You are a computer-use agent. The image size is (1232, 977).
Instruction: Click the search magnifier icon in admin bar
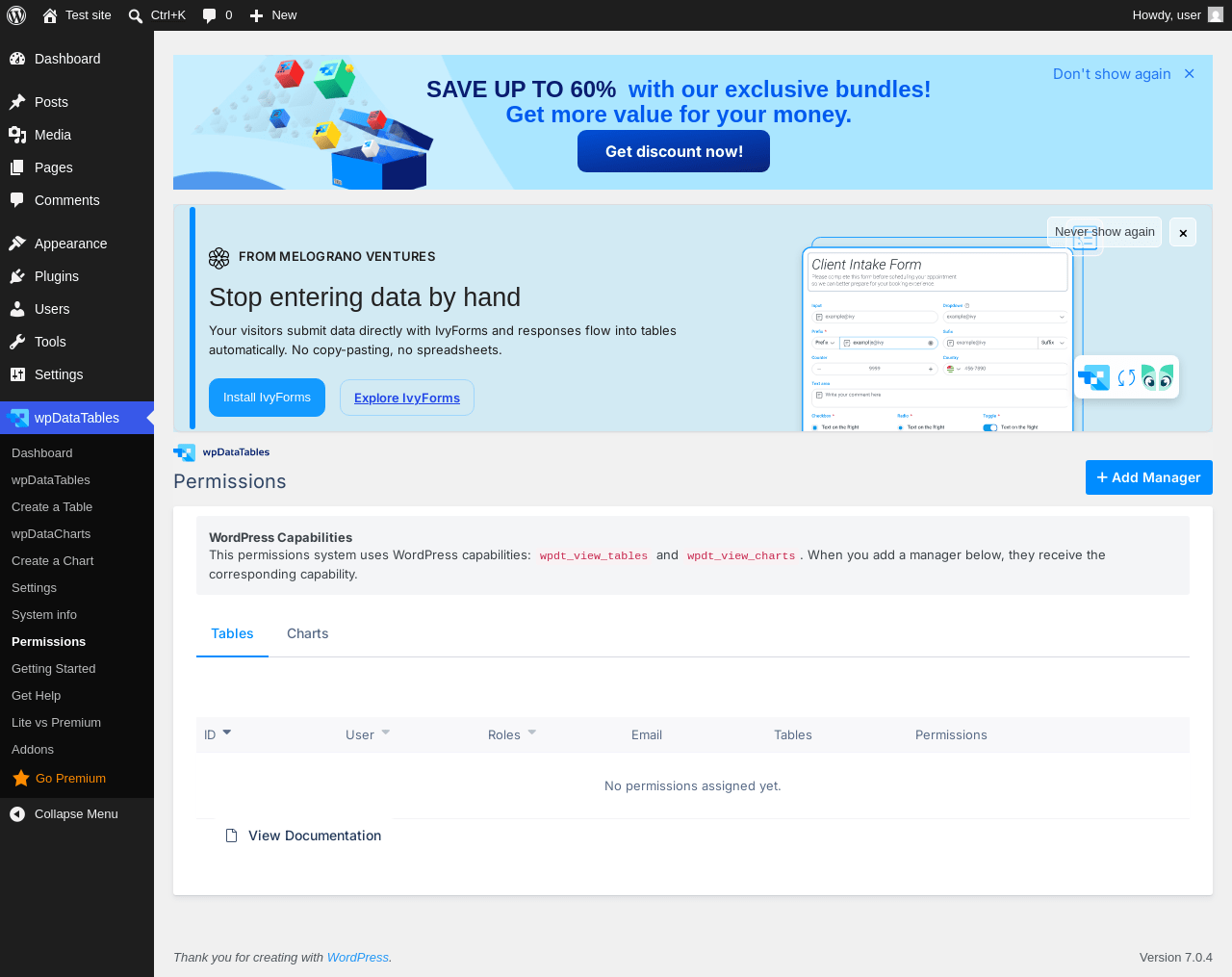click(x=136, y=15)
